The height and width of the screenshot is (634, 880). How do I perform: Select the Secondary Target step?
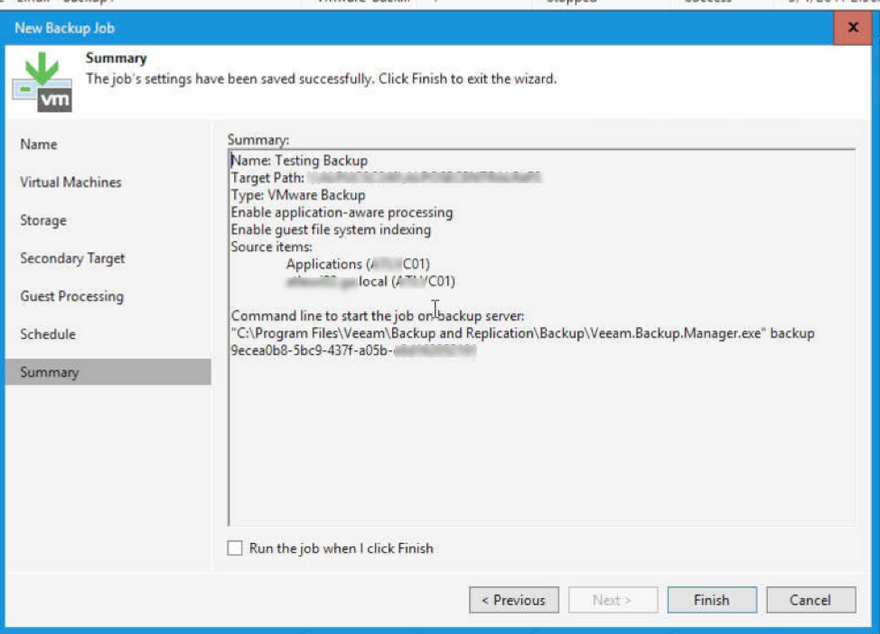point(72,259)
